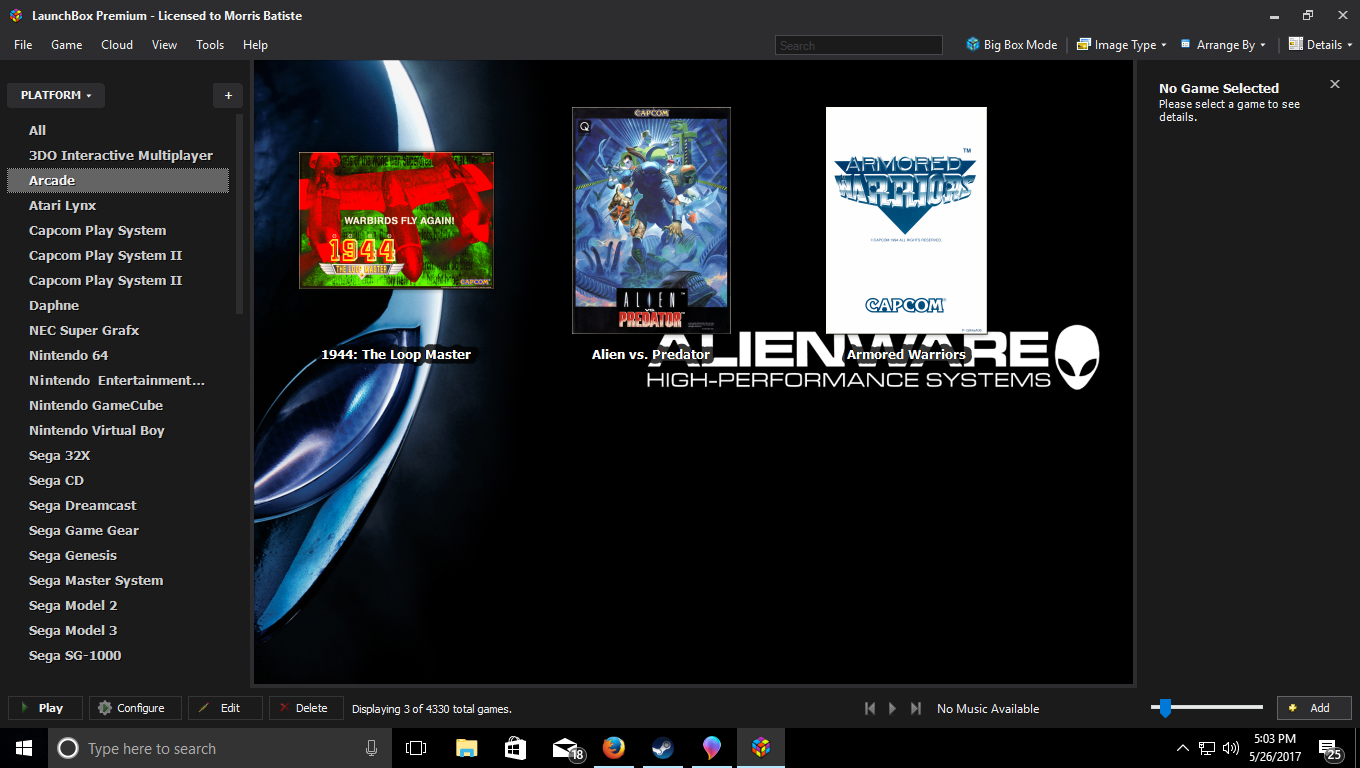The width and height of the screenshot is (1360, 768).
Task: Select the Arcade platform
Action: point(118,180)
